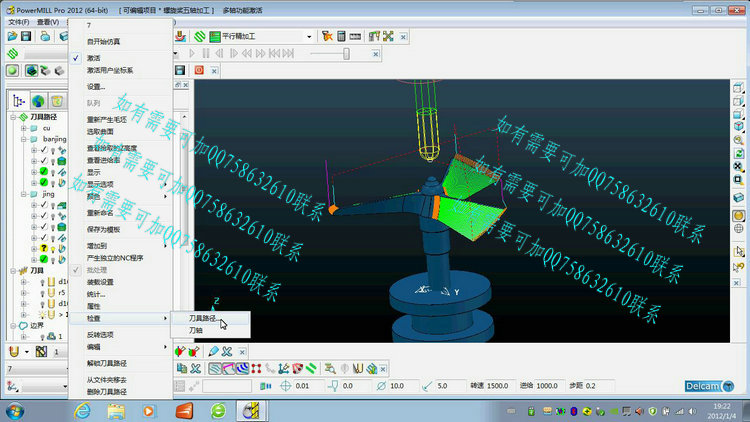Toggle first jing toolpath check mark
The image size is (750, 422).
pos(44,205)
